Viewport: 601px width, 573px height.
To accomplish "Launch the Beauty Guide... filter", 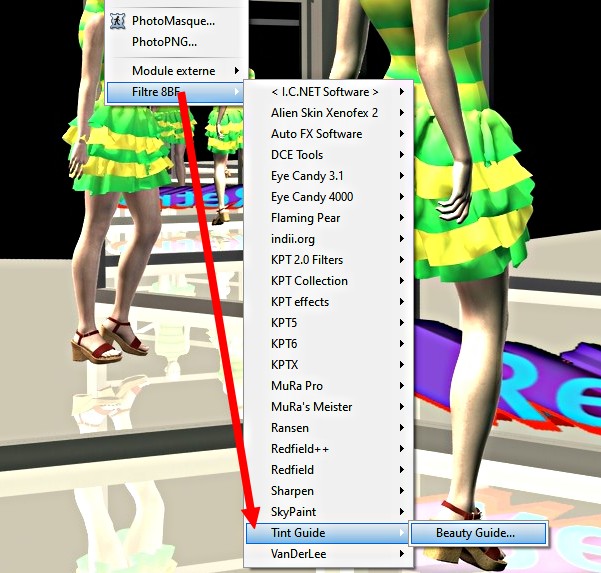I will pyautogui.click(x=478, y=533).
